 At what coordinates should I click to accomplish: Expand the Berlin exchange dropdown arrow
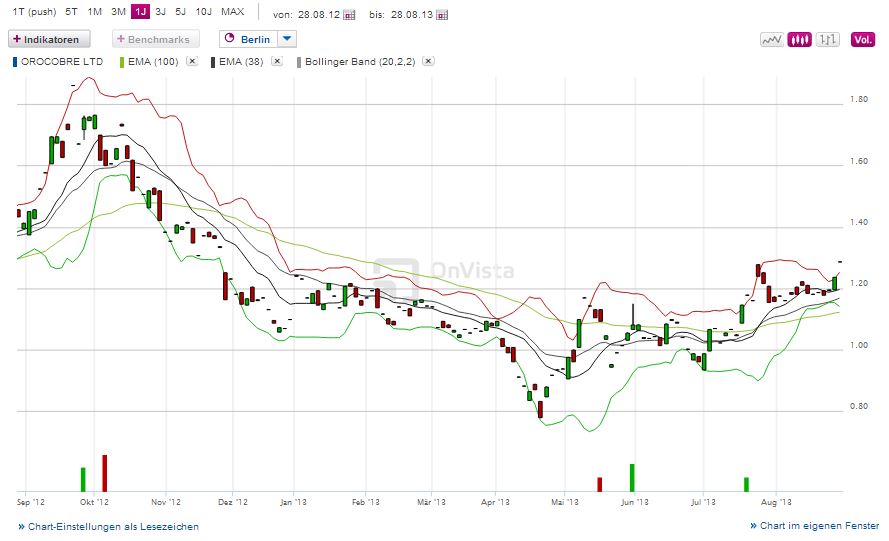286,39
